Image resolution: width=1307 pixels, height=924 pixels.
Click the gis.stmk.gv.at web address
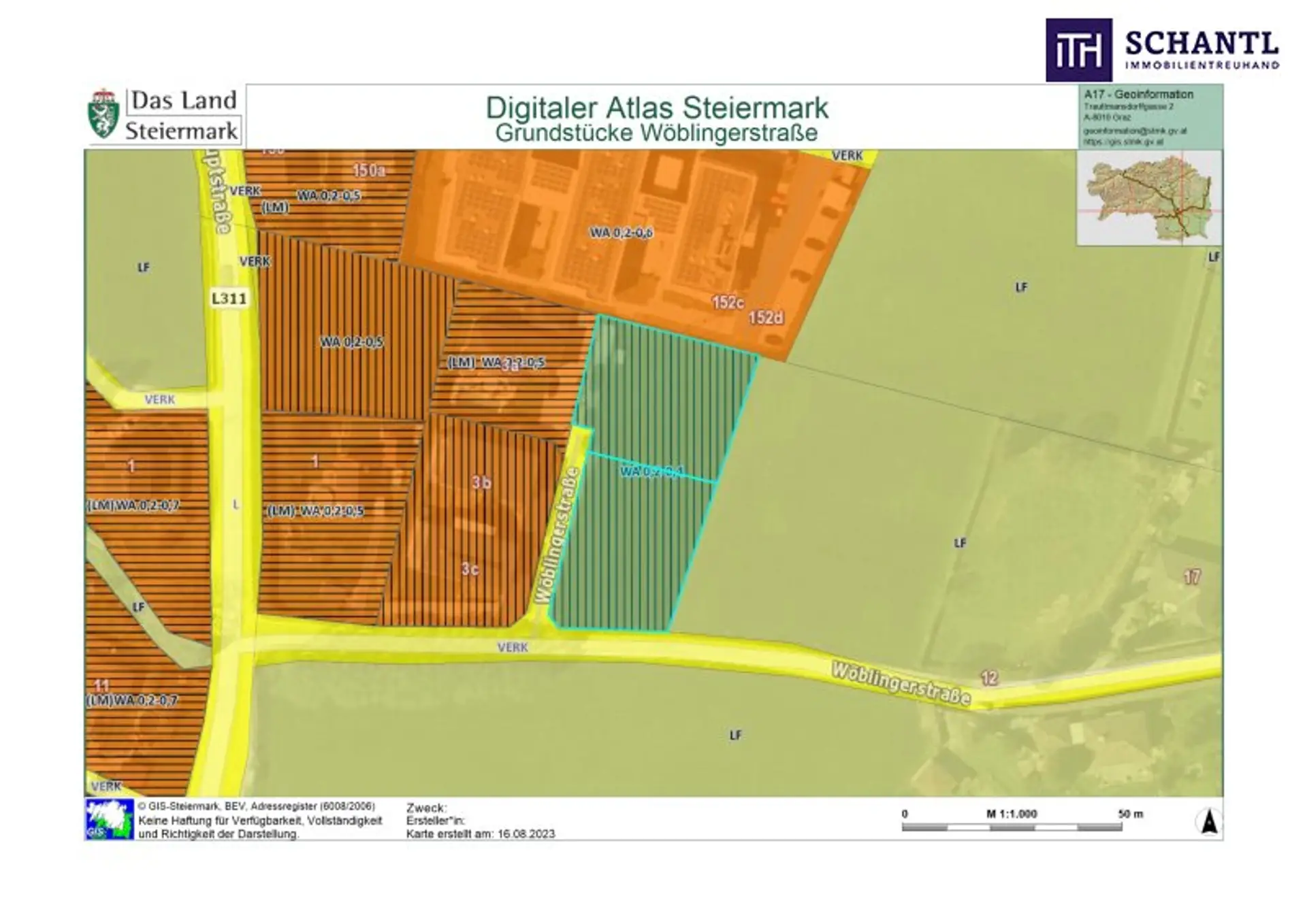pyautogui.click(x=1123, y=142)
